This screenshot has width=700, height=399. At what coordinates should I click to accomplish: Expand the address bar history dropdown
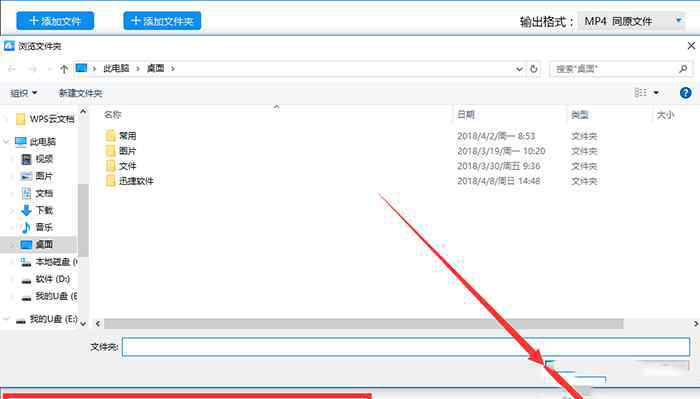(519, 69)
